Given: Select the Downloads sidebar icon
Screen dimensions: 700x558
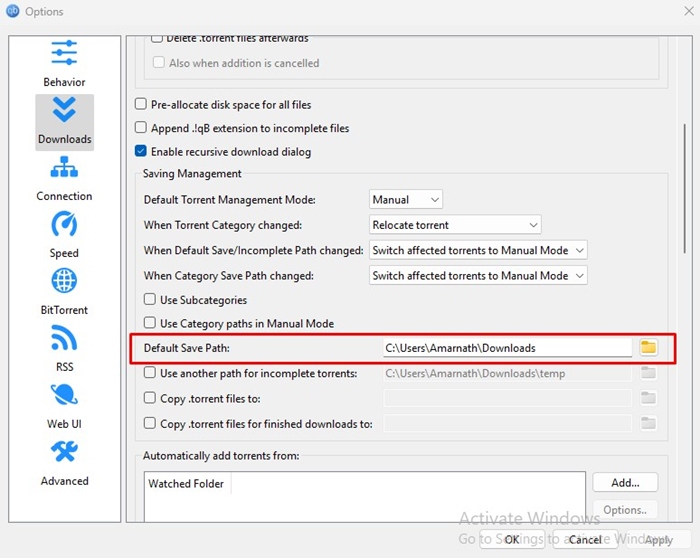Looking at the screenshot, I should click(64, 110).
